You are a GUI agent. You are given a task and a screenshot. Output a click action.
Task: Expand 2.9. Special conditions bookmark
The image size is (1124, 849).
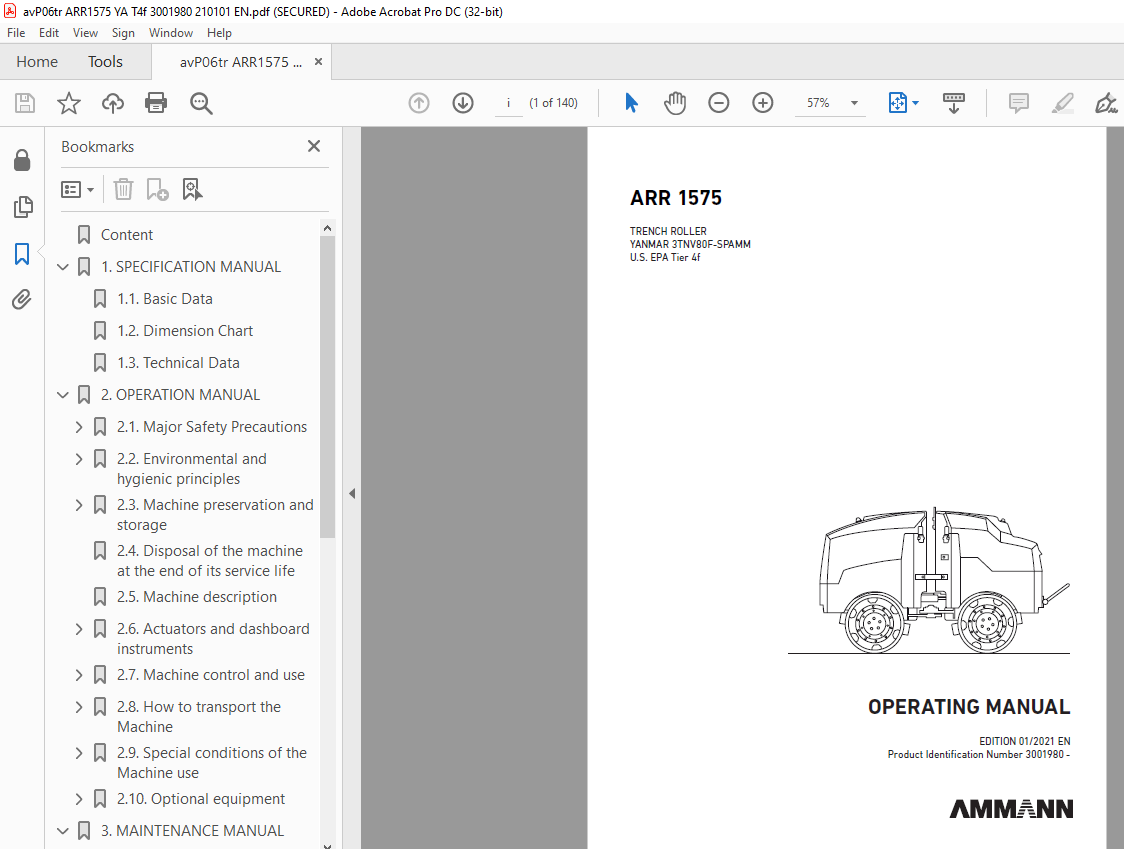tap(79, 753)
